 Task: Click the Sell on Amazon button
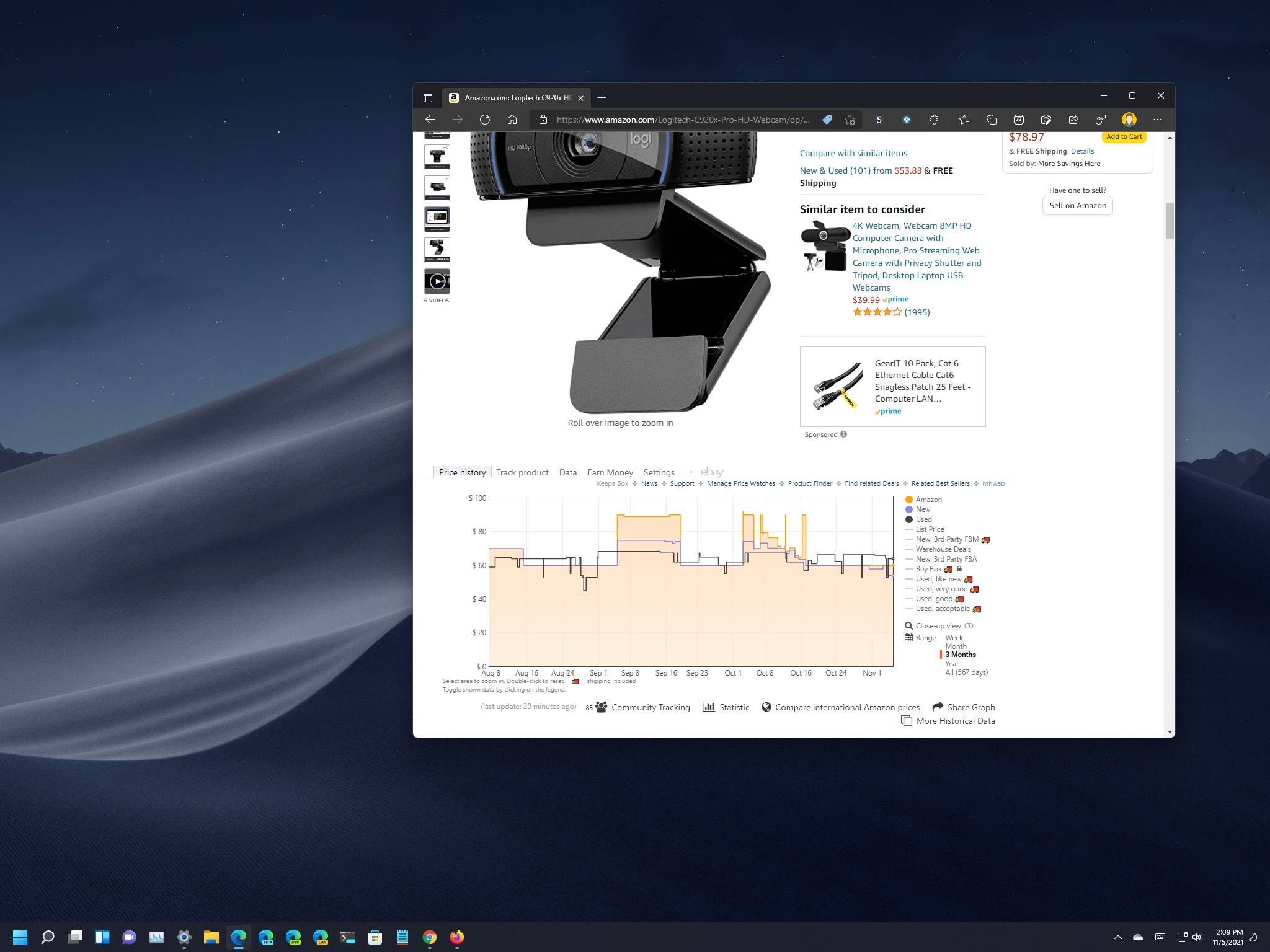tap(1078, 206)
